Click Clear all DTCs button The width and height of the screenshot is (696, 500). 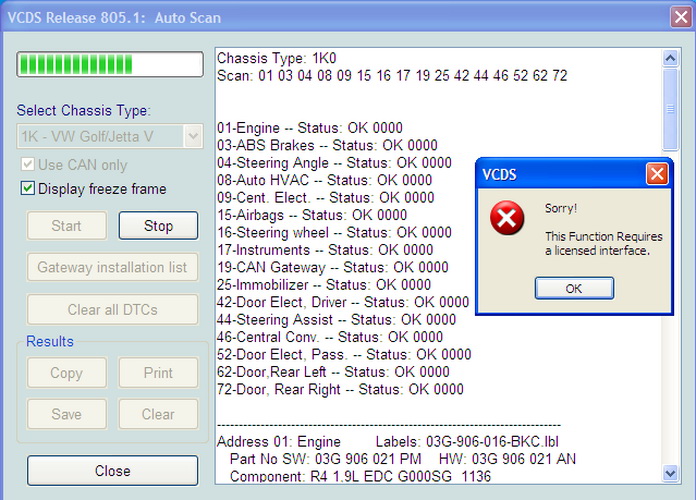click(x=112, y=309)
